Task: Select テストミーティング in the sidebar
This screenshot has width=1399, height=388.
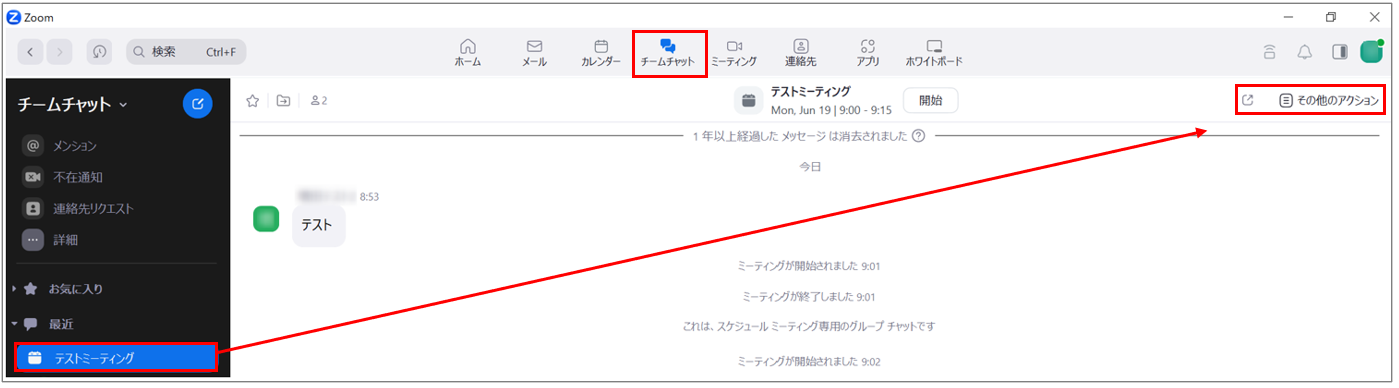Action: (x=116, y=358)
